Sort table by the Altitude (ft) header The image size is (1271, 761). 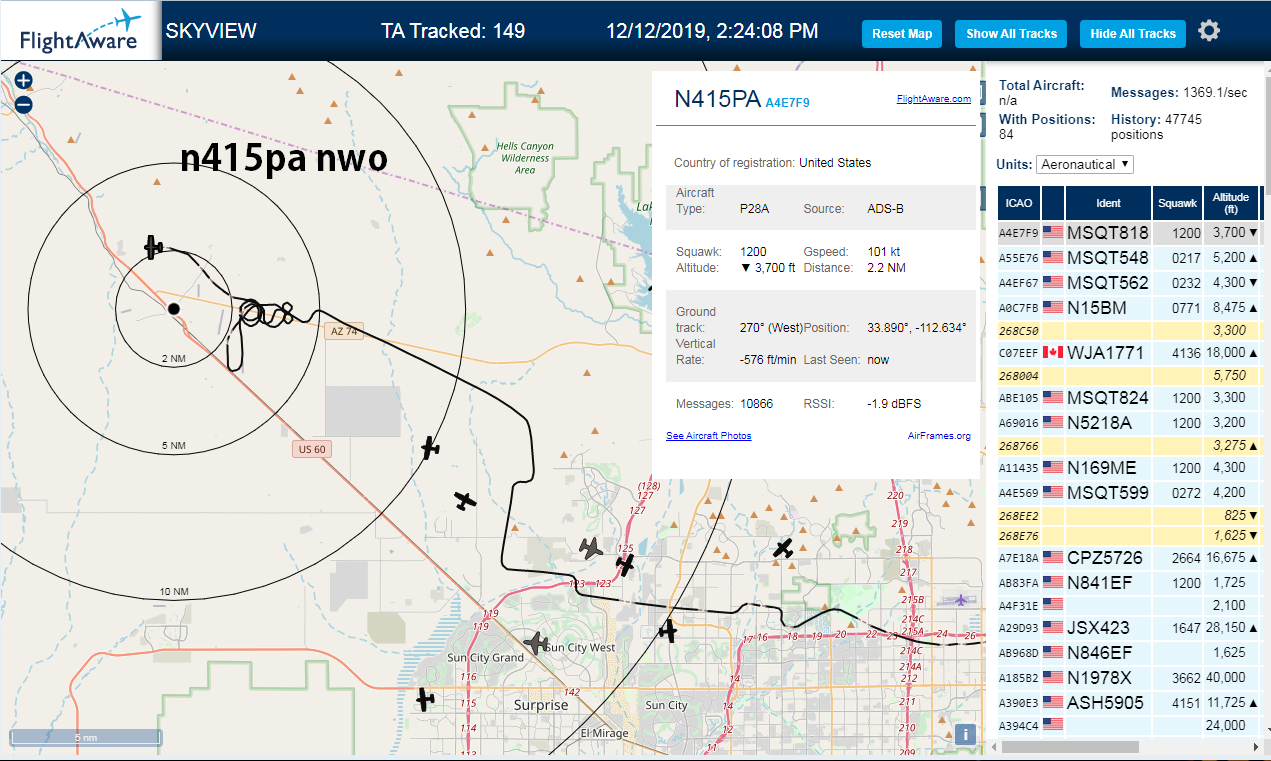[1232, 203]
